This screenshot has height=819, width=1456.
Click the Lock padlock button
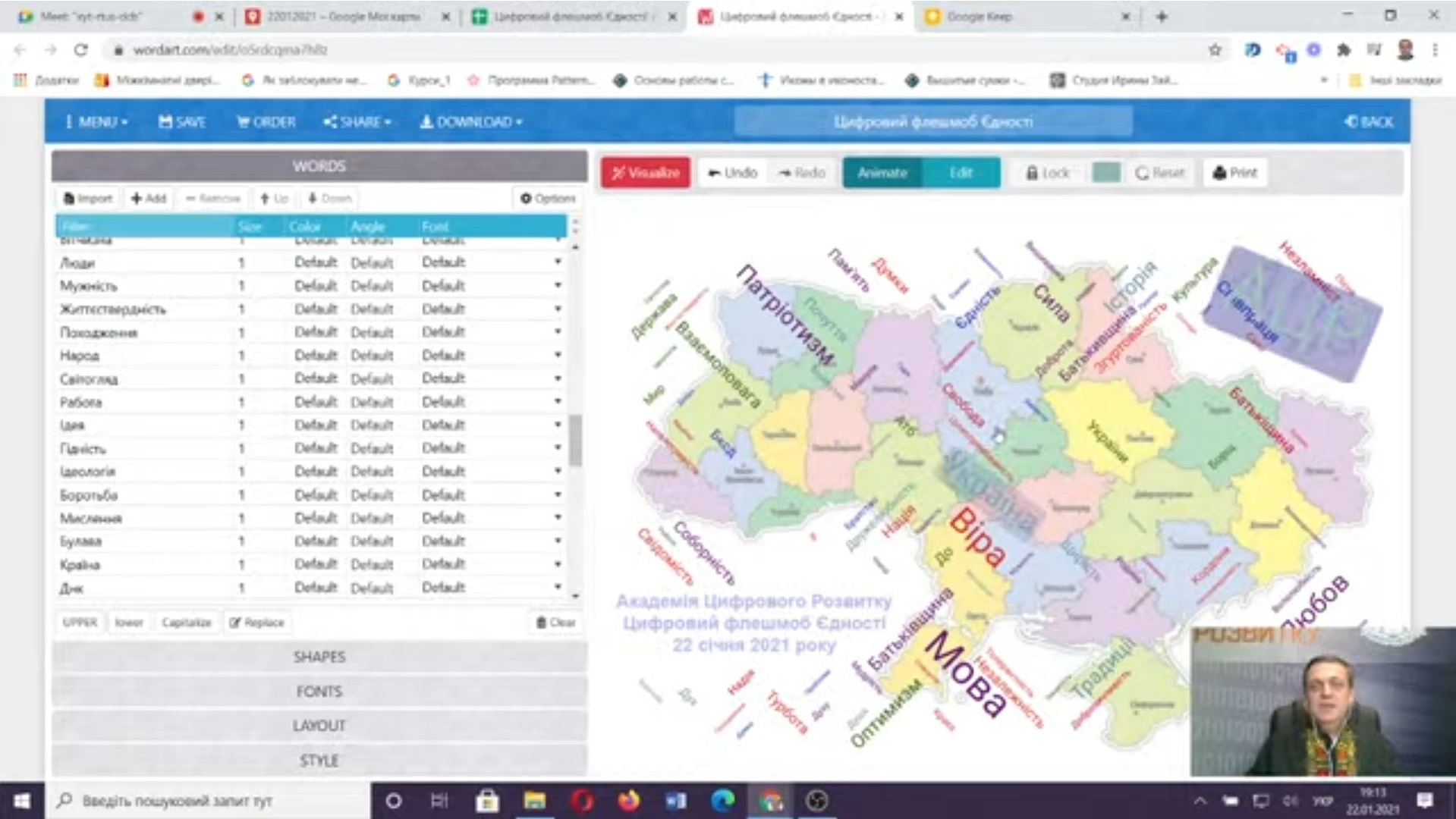pos(1047,173)
